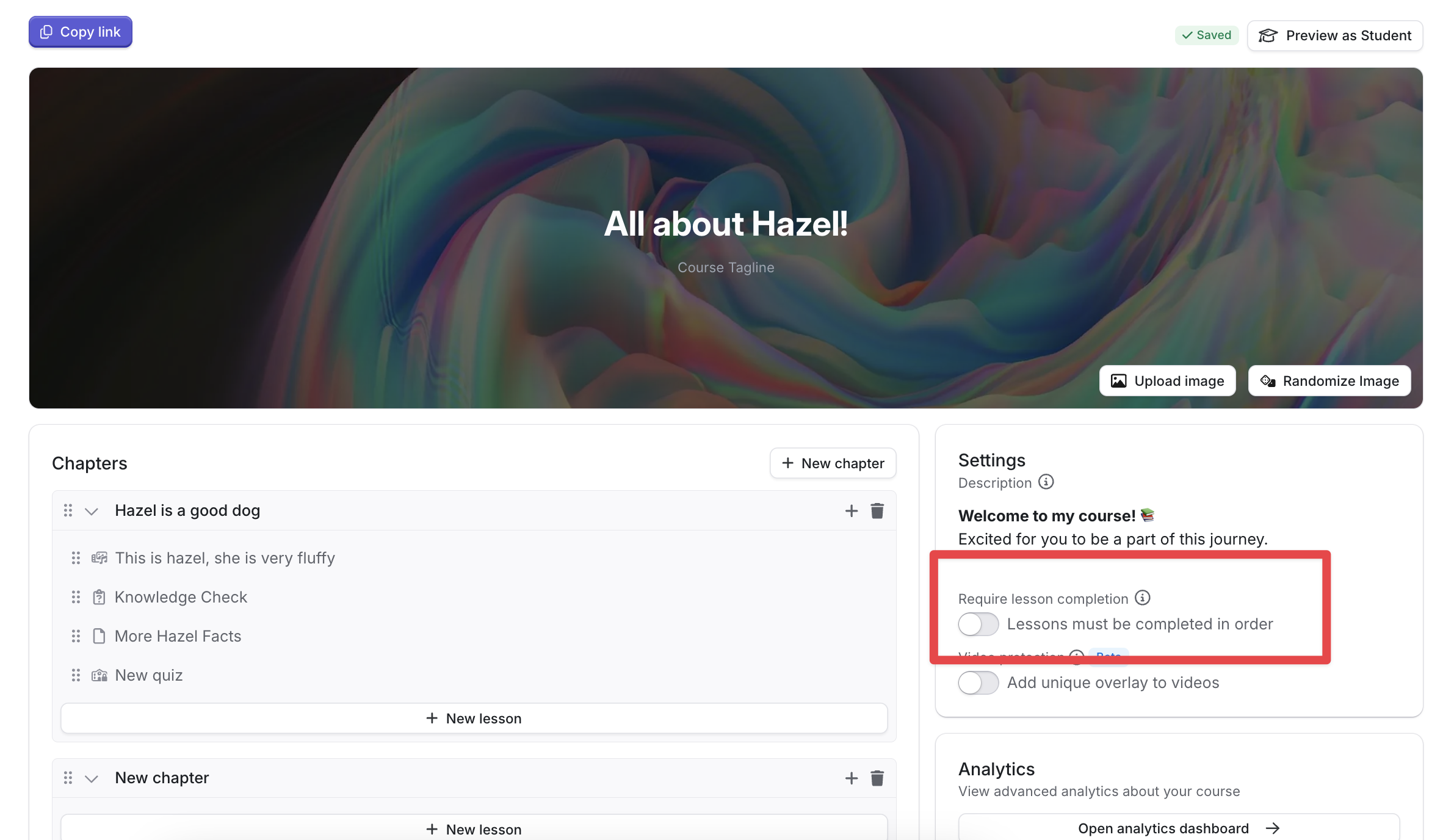Click the plus icon on New chapter row

coord(850,778)
